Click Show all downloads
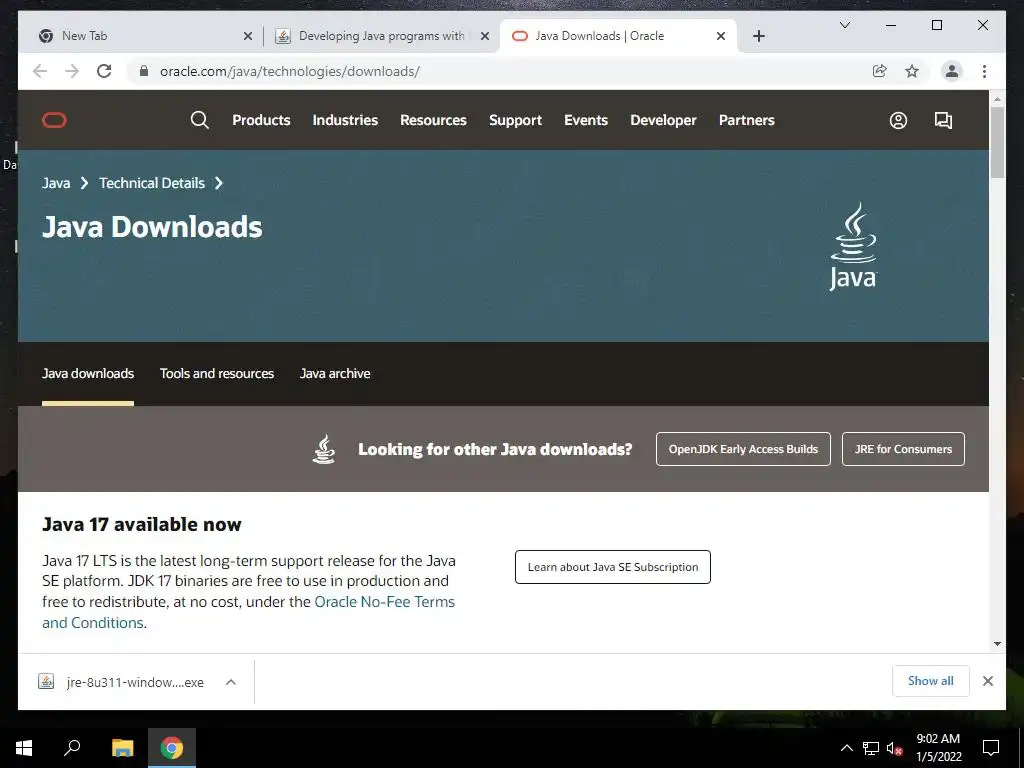 (931, 681)
